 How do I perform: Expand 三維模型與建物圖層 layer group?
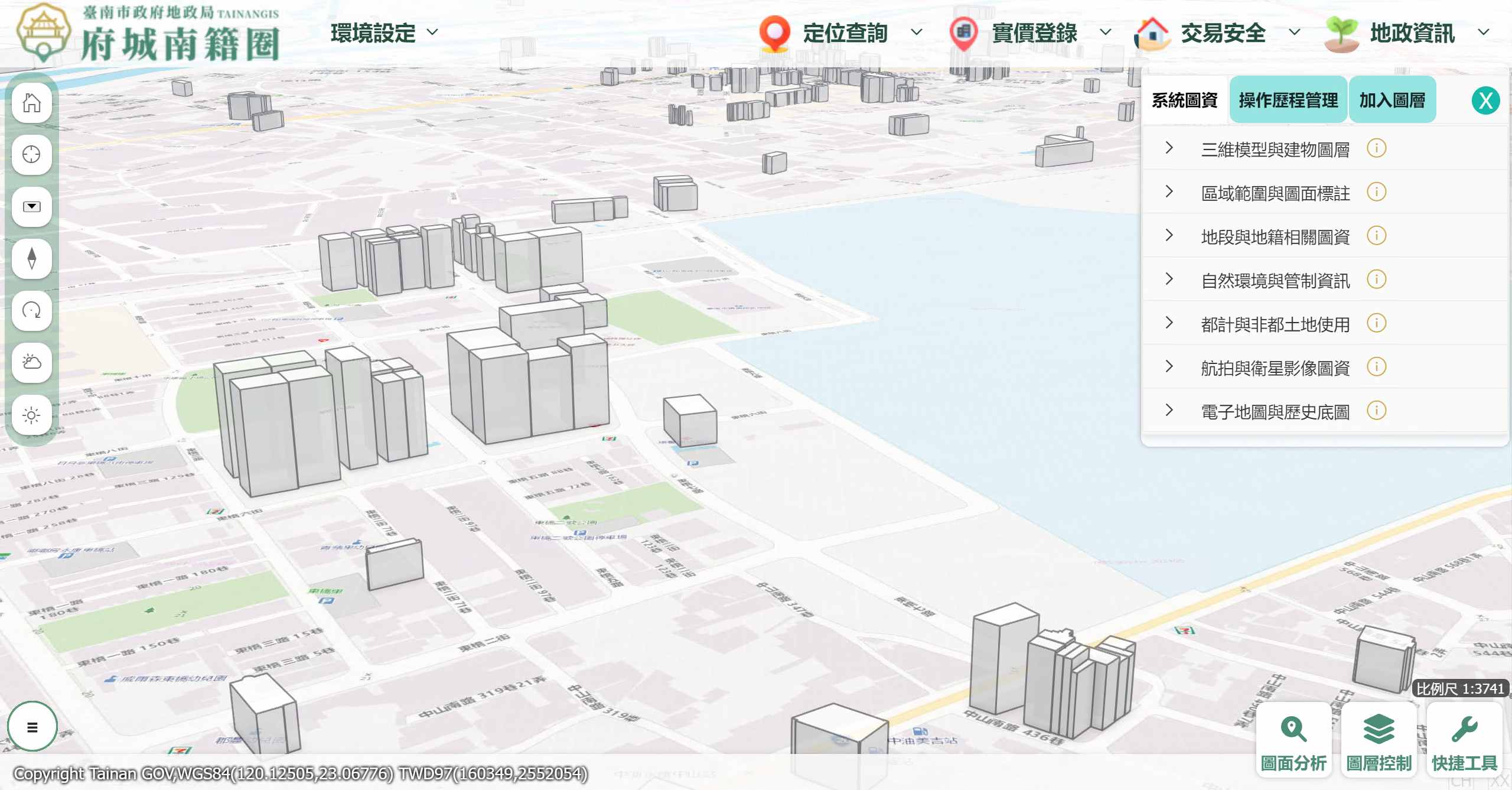(1169, 148)
